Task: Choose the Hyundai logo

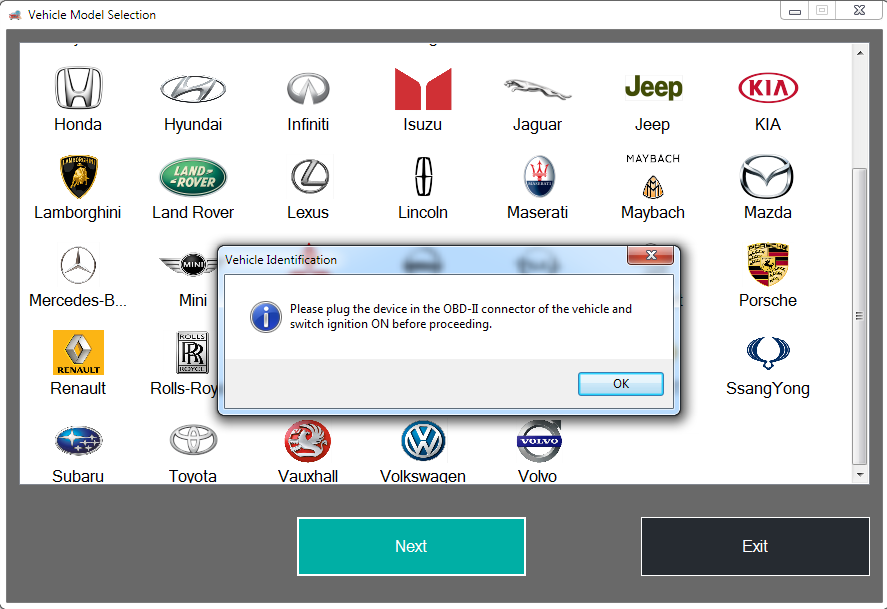Action: [x=193, y=89]
